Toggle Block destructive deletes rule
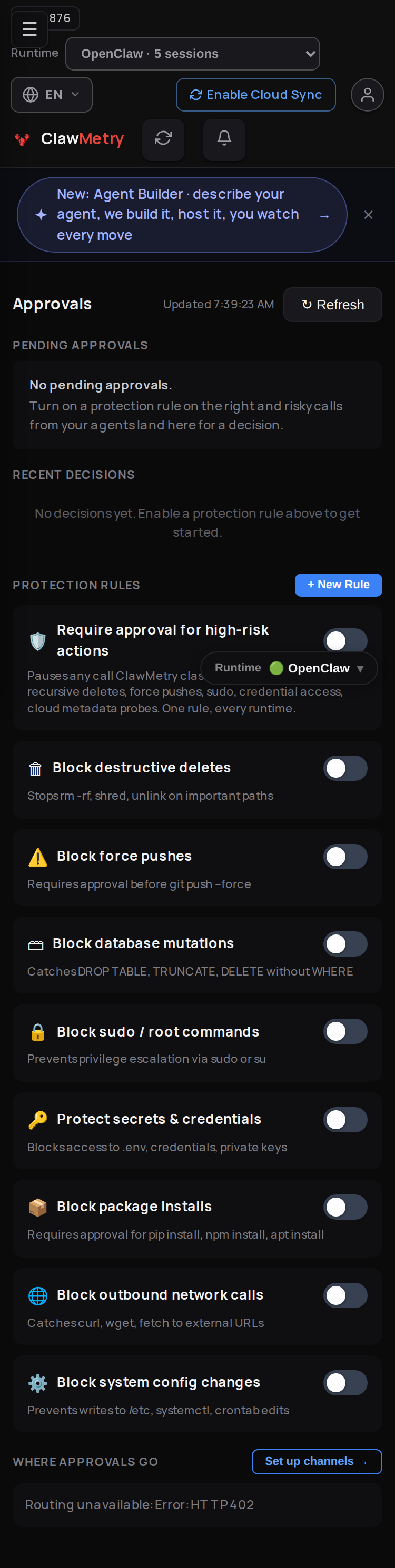Viewport: 395px width, 1568px height. pyautogui.click(x=345, y=768)
